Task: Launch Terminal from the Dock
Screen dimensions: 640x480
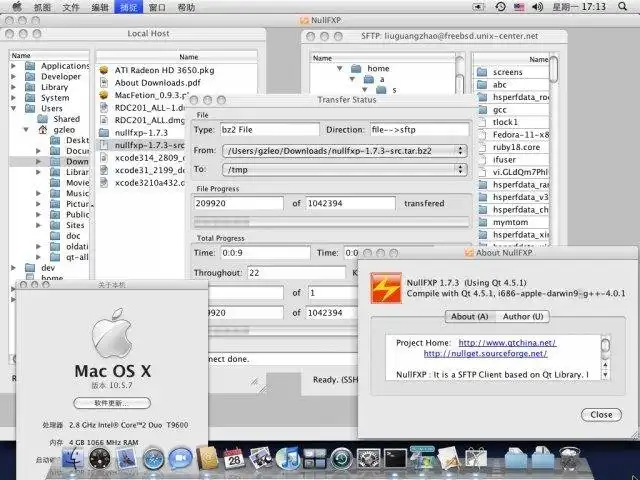Action: pos(395,458)
